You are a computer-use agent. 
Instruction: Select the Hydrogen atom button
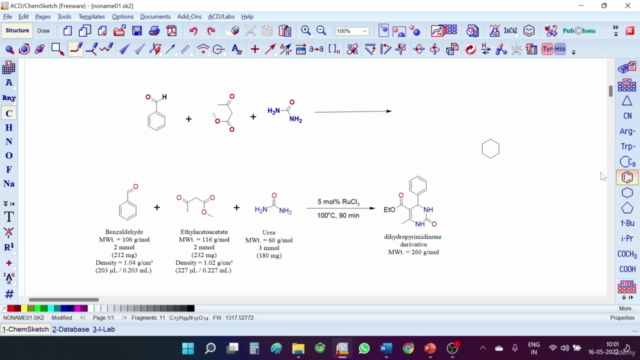click(x=9, y=128)
